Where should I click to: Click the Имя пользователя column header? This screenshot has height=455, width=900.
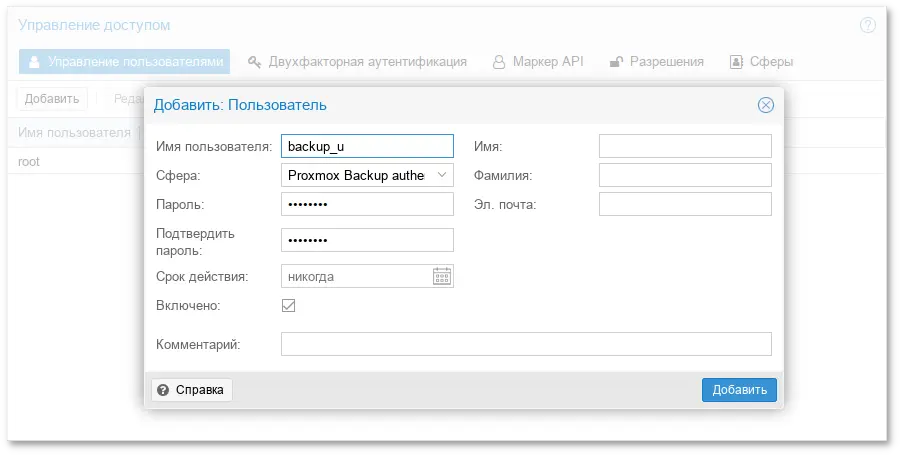[x=74, y=133]
